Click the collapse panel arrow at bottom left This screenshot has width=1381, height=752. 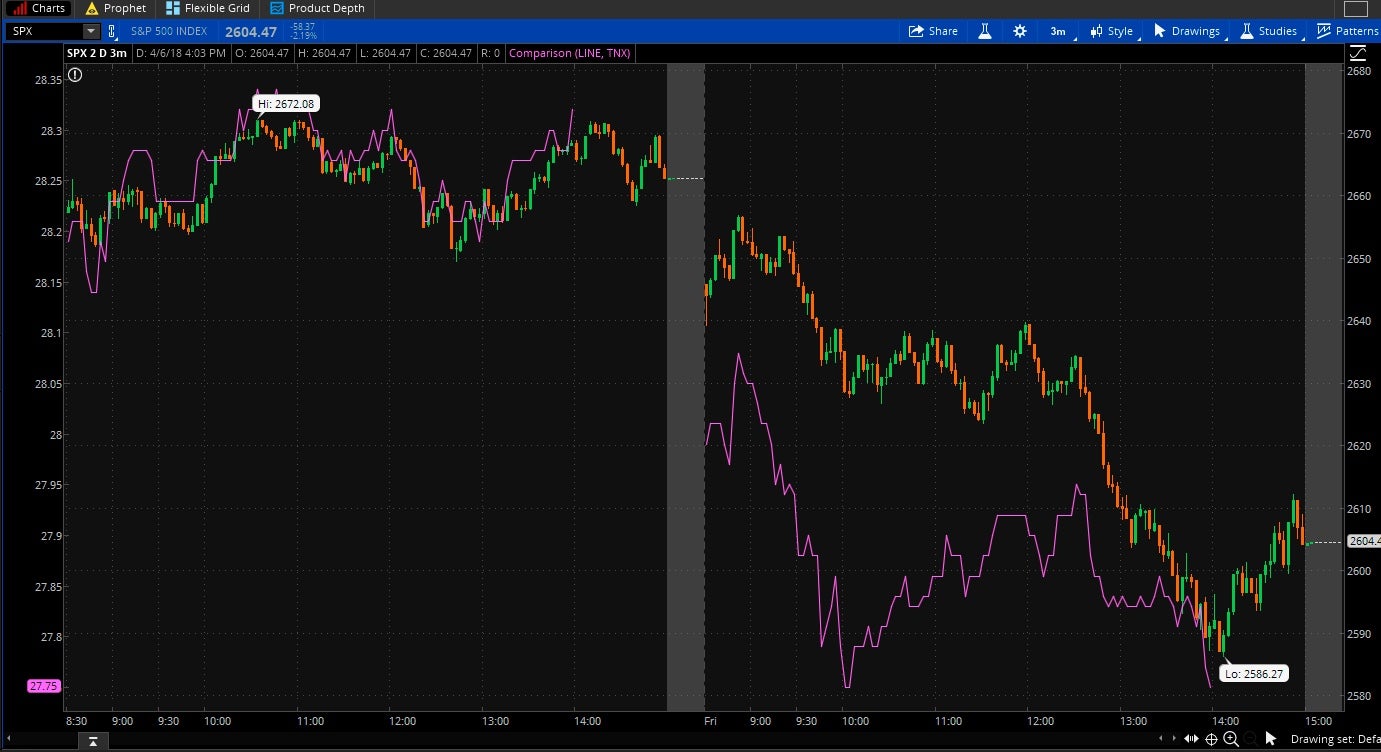pos(92,740)
